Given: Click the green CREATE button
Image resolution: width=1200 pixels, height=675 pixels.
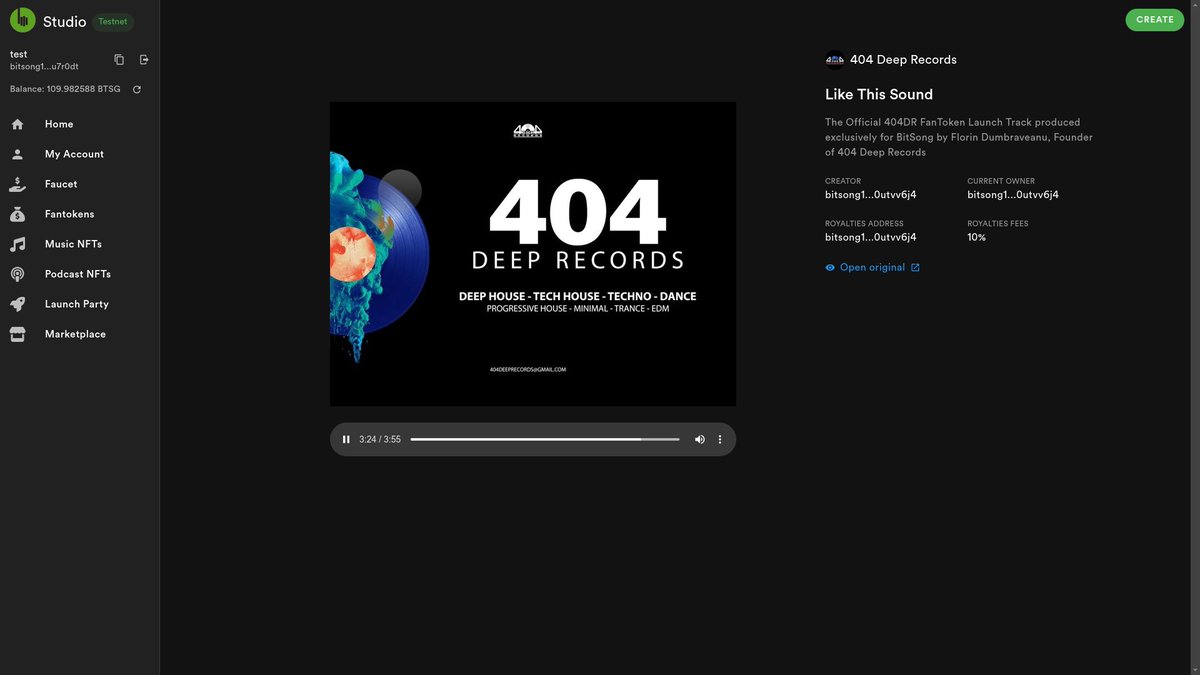Looking at the screenshot, I should coord(1154,20).
